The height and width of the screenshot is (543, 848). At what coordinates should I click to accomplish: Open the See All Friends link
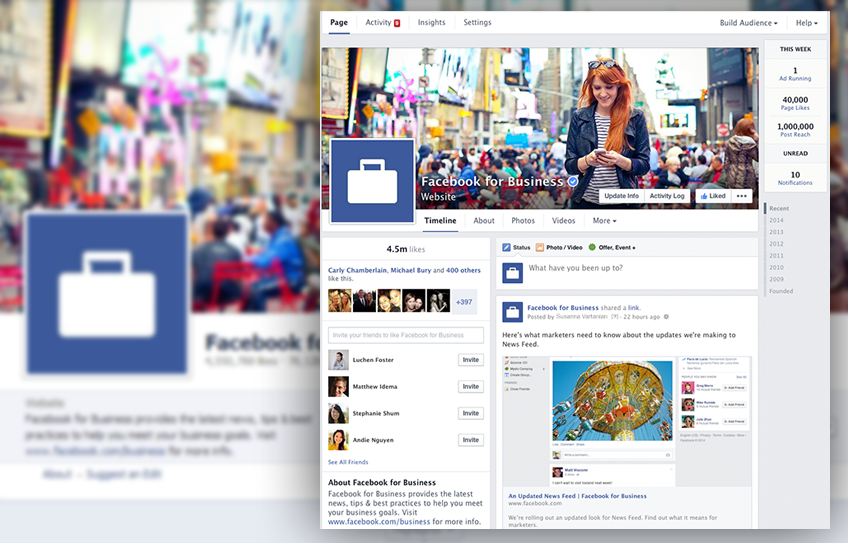point(348,462)
